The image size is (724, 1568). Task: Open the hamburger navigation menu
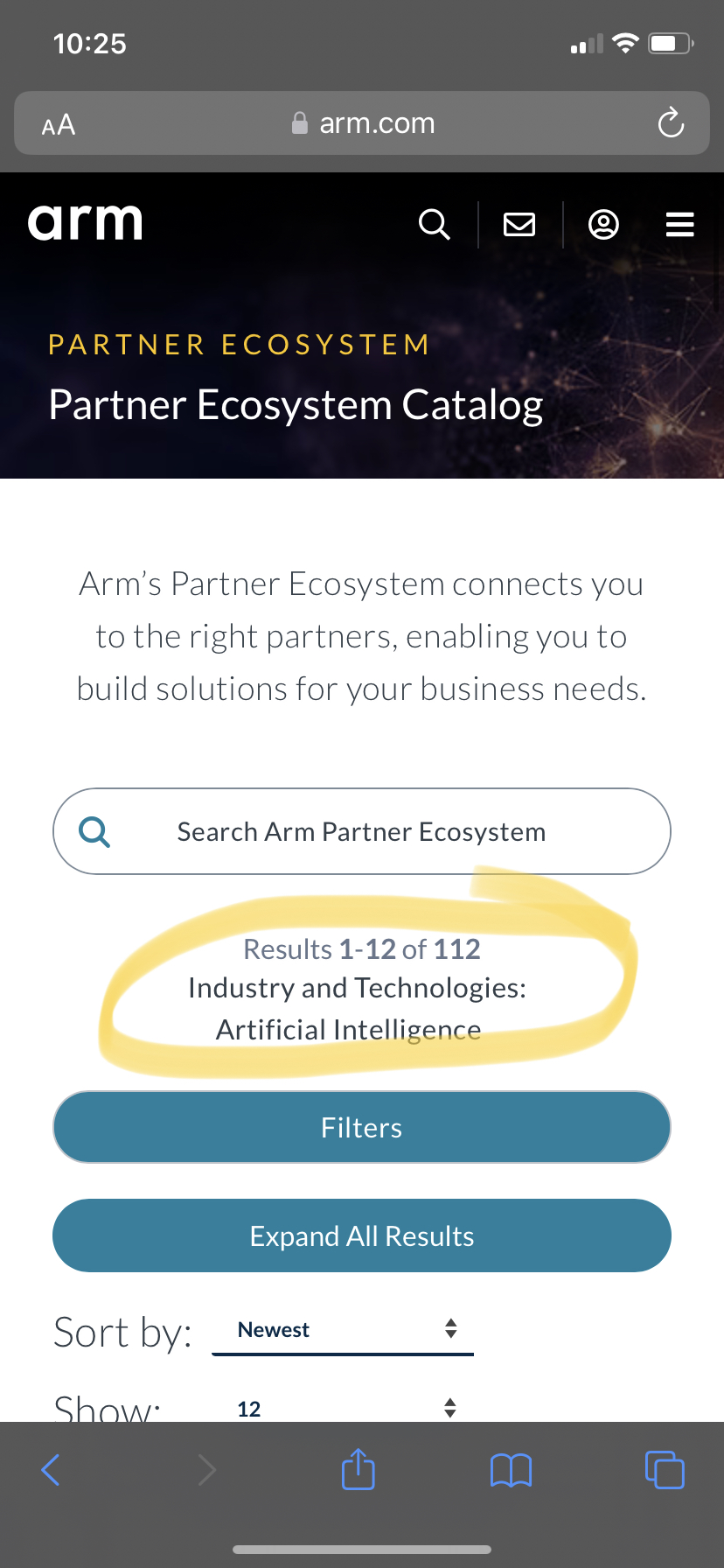point(679,225)
